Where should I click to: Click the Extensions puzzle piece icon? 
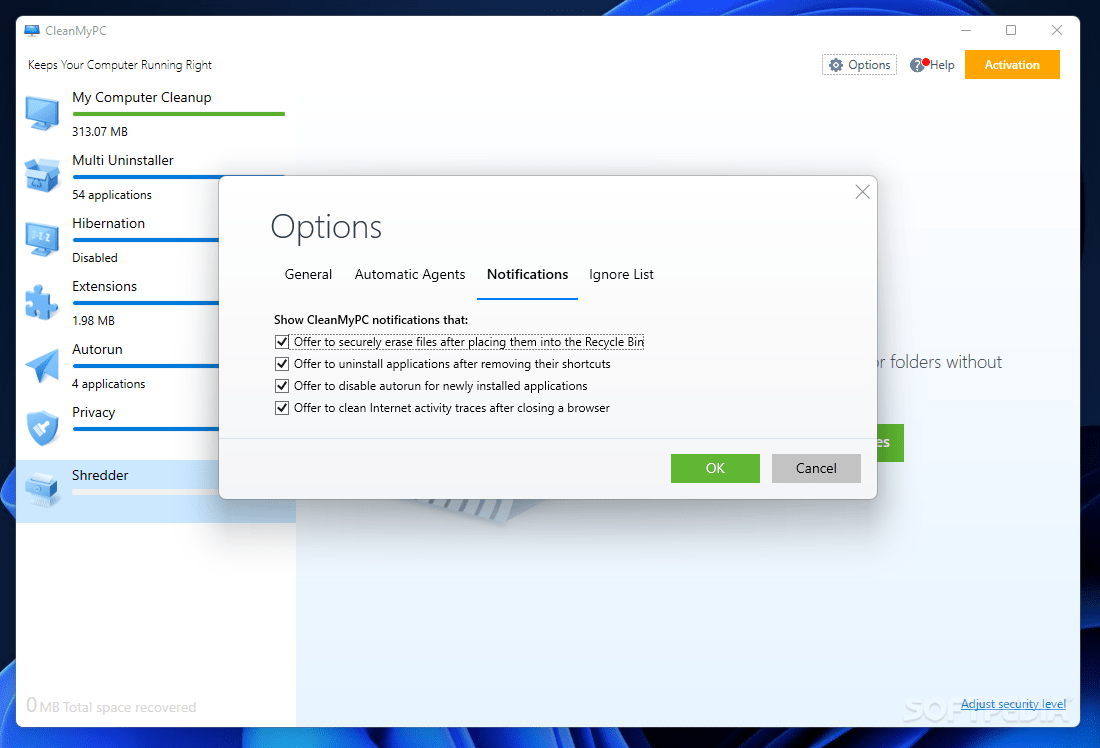click(42, 302)
